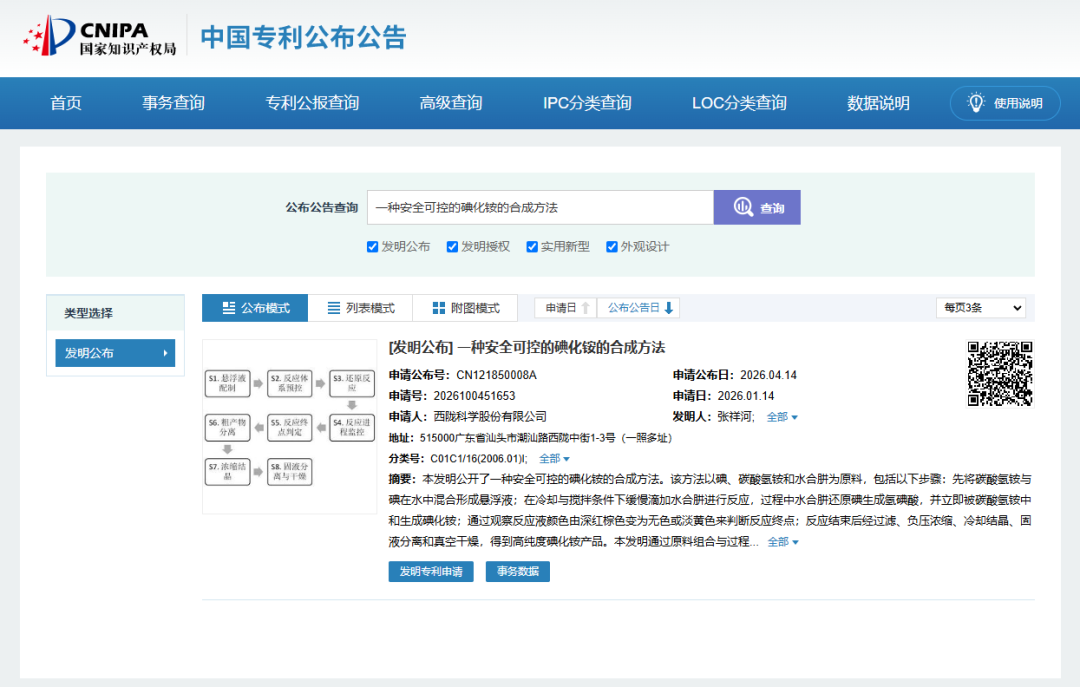Click the patent QR code
The height and width of the screenshot is (687, 1080).
point(999,373)
